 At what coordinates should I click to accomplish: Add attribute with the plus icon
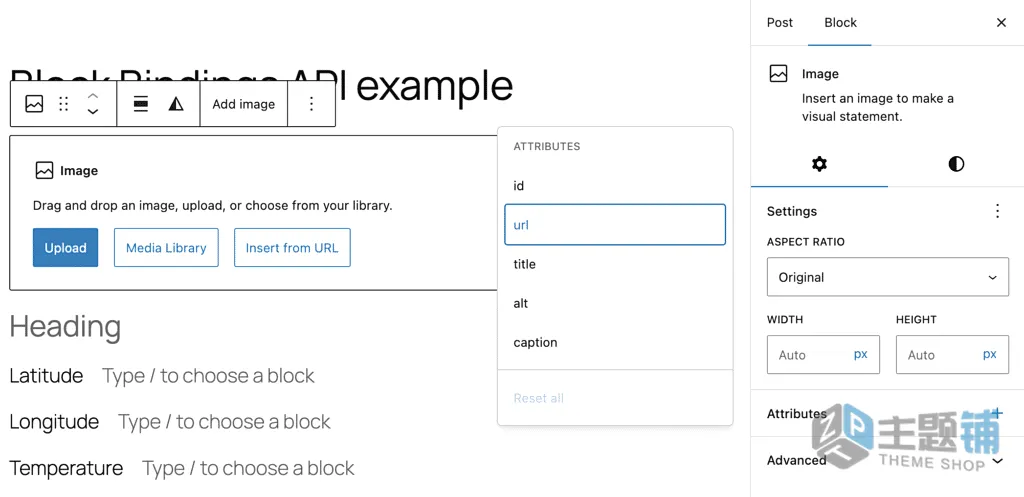pyautogui.click(x=997, y=413)
